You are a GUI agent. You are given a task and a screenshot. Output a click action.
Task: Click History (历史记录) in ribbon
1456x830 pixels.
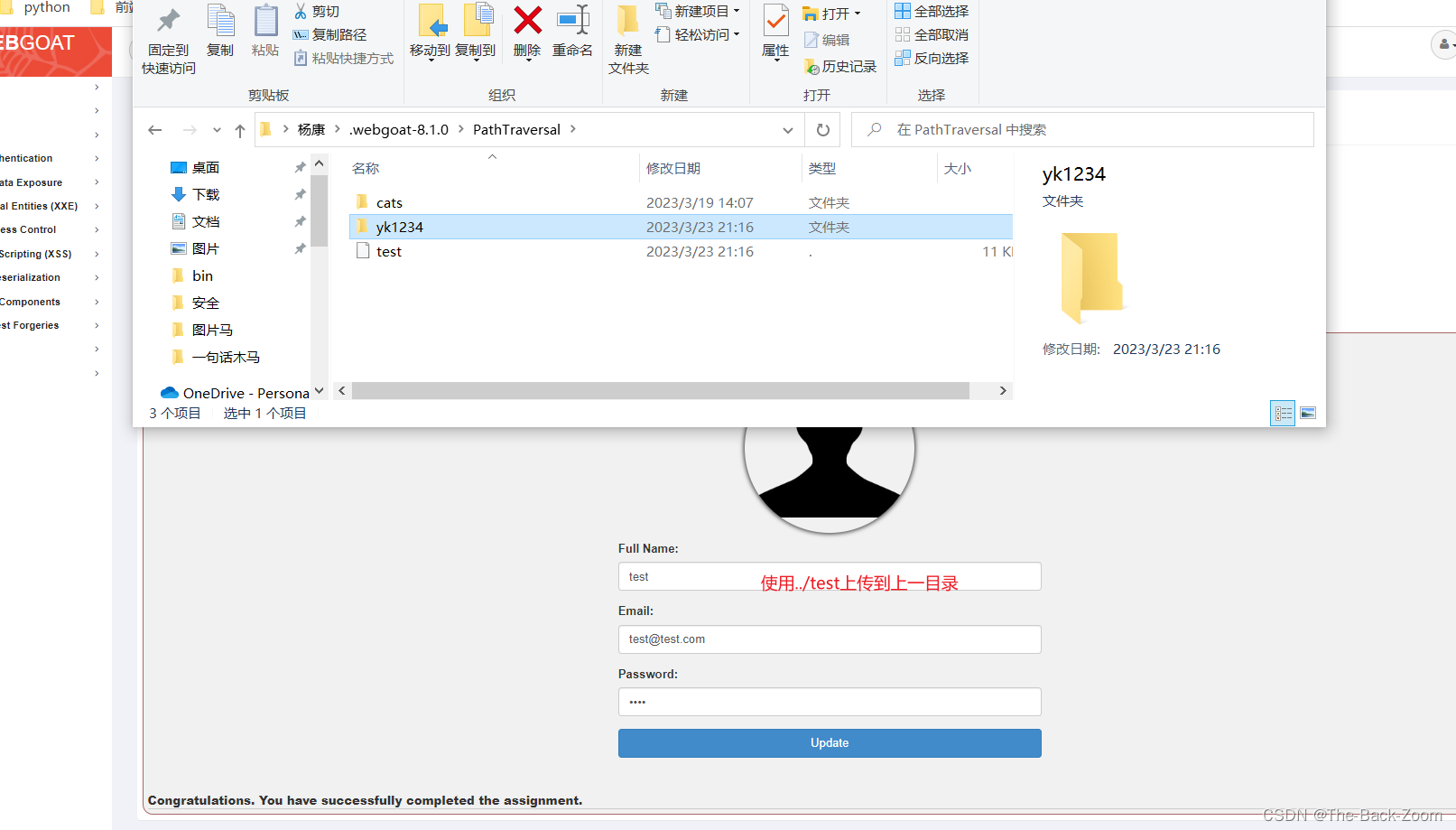pyautogui.click(x=840, y=67)
